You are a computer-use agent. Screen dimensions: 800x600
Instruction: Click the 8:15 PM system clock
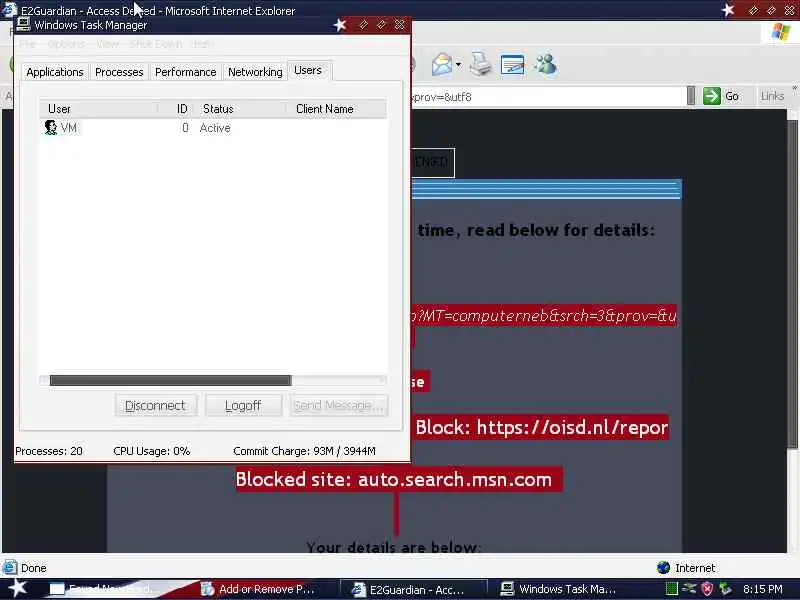click(x=762, y=589)
